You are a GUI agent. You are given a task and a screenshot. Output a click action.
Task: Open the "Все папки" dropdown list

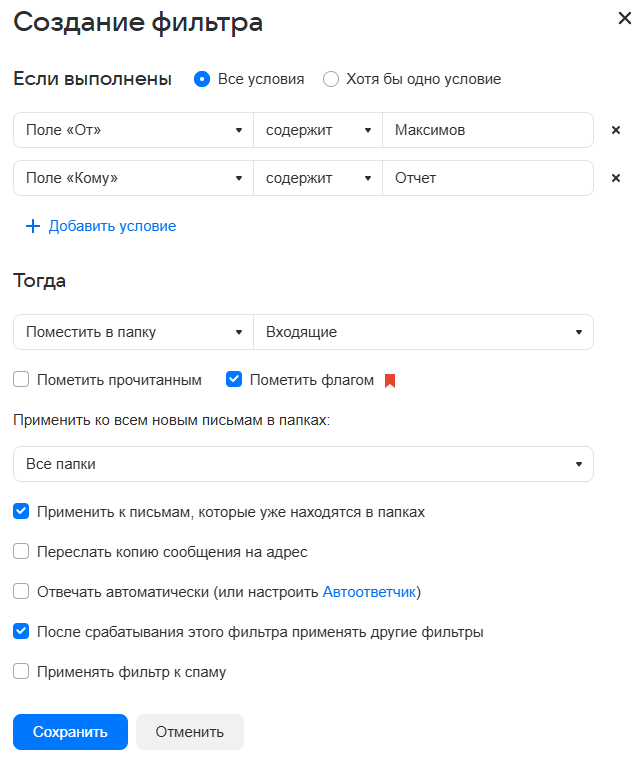[303, 464]
